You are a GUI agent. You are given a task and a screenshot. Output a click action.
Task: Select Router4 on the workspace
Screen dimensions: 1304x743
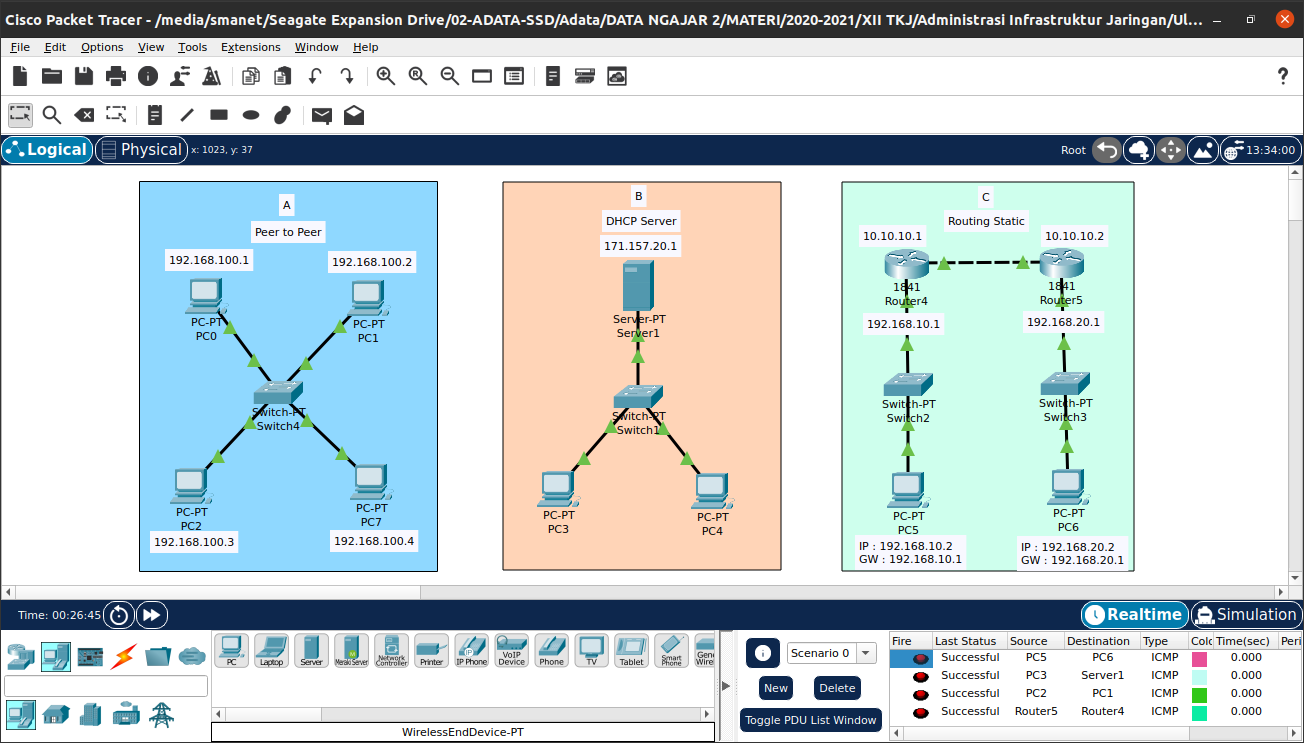coord(907,266)
